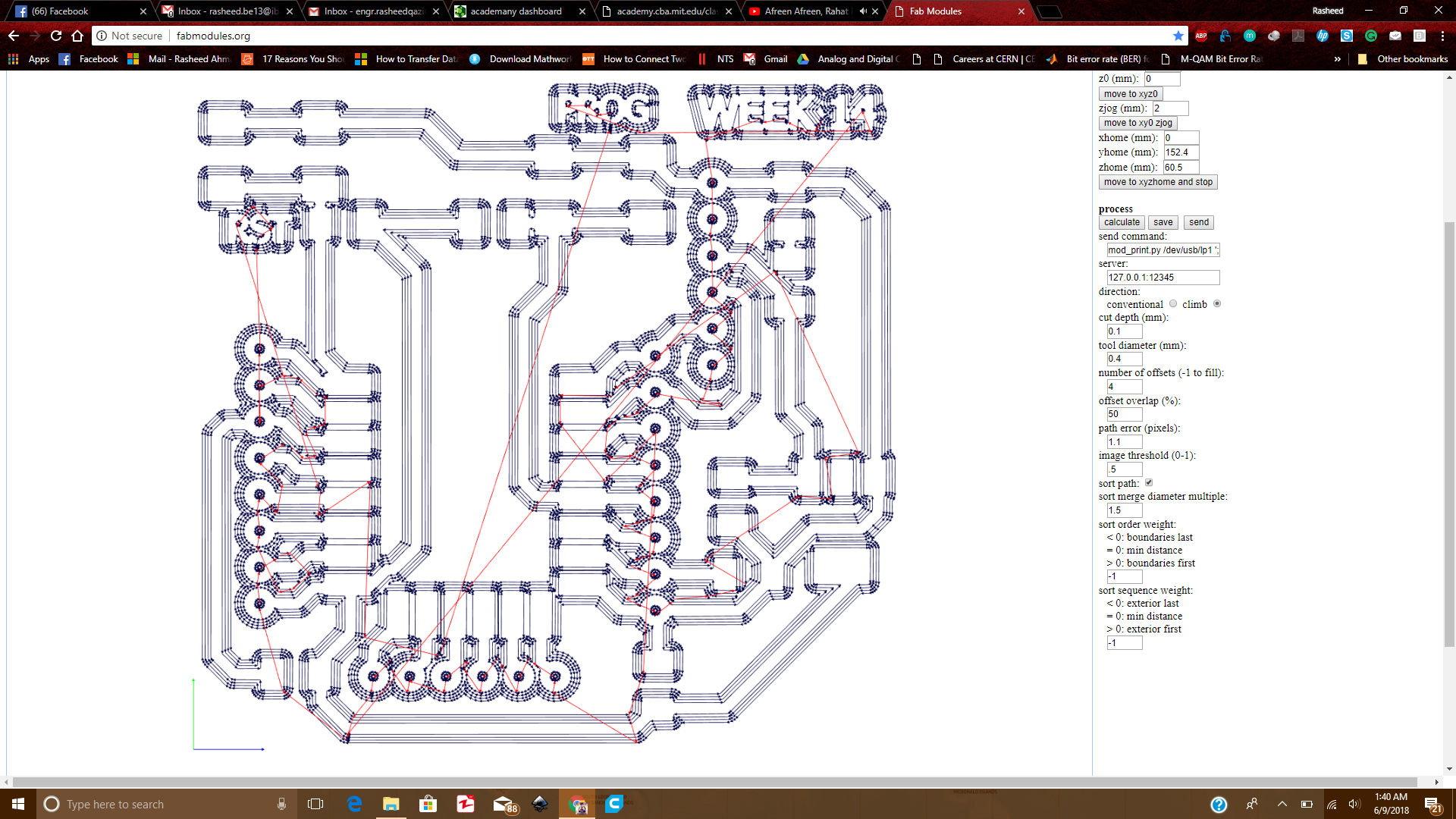Select the conventional direction radio button
The width and height of the screenshot is (1456, 819).
click(x=1173, y=304)
